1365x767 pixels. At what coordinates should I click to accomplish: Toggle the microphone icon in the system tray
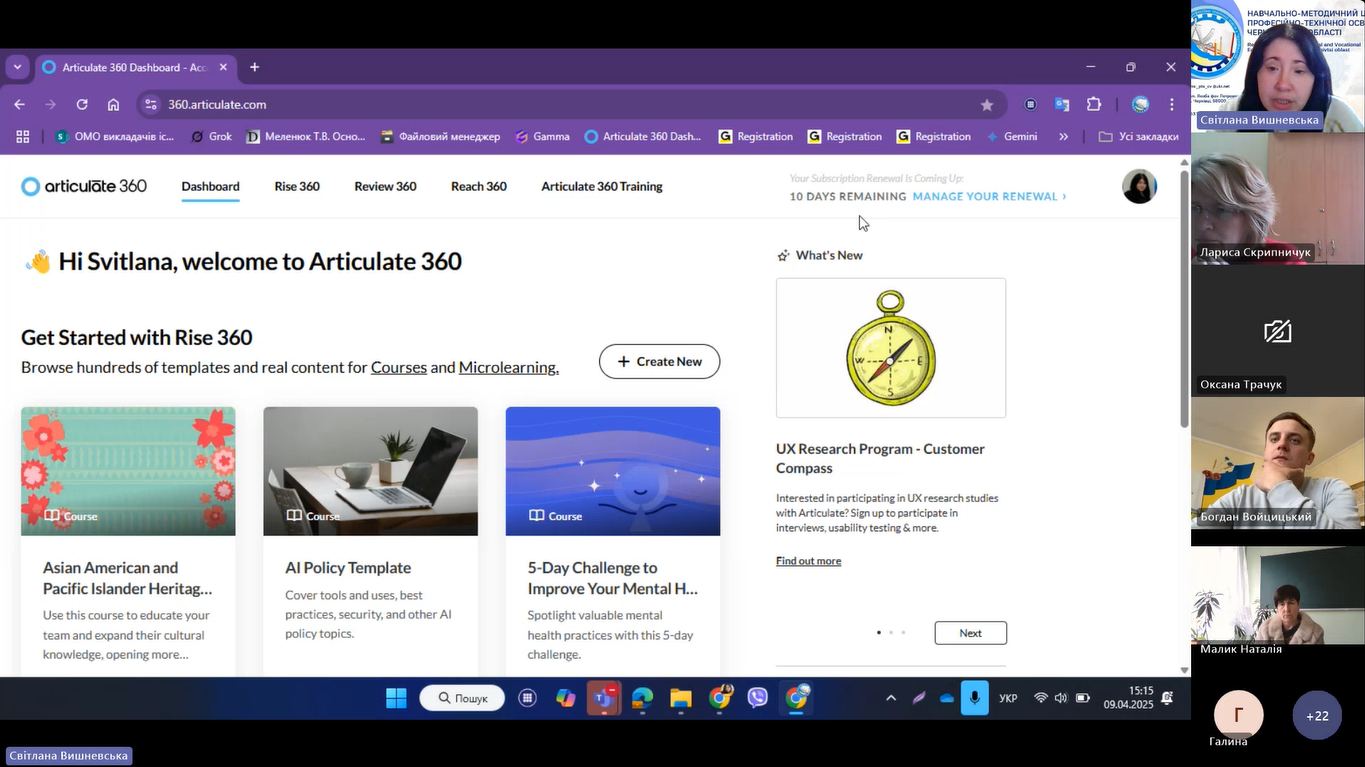[974, 698]
